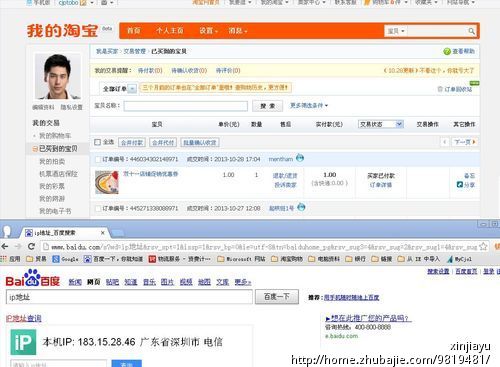Click the 搜索设置 link on Baidu
The height and width of the screenshot is (367, 500).
pos(438,271)
